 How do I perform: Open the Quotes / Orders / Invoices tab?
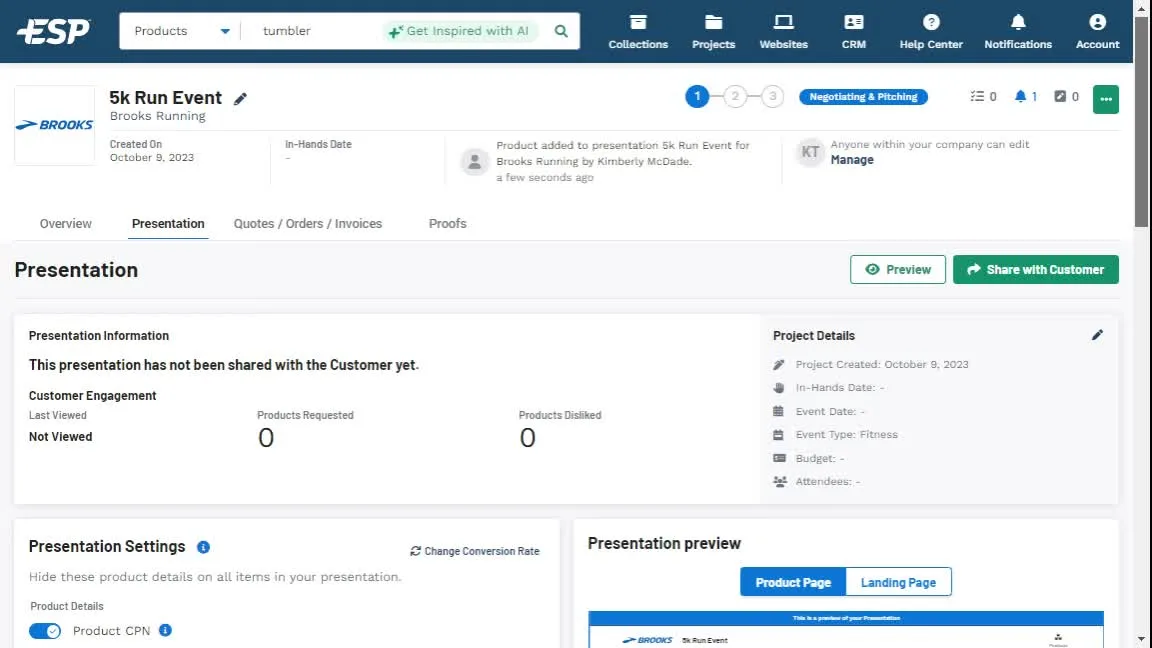pos(308,223)
